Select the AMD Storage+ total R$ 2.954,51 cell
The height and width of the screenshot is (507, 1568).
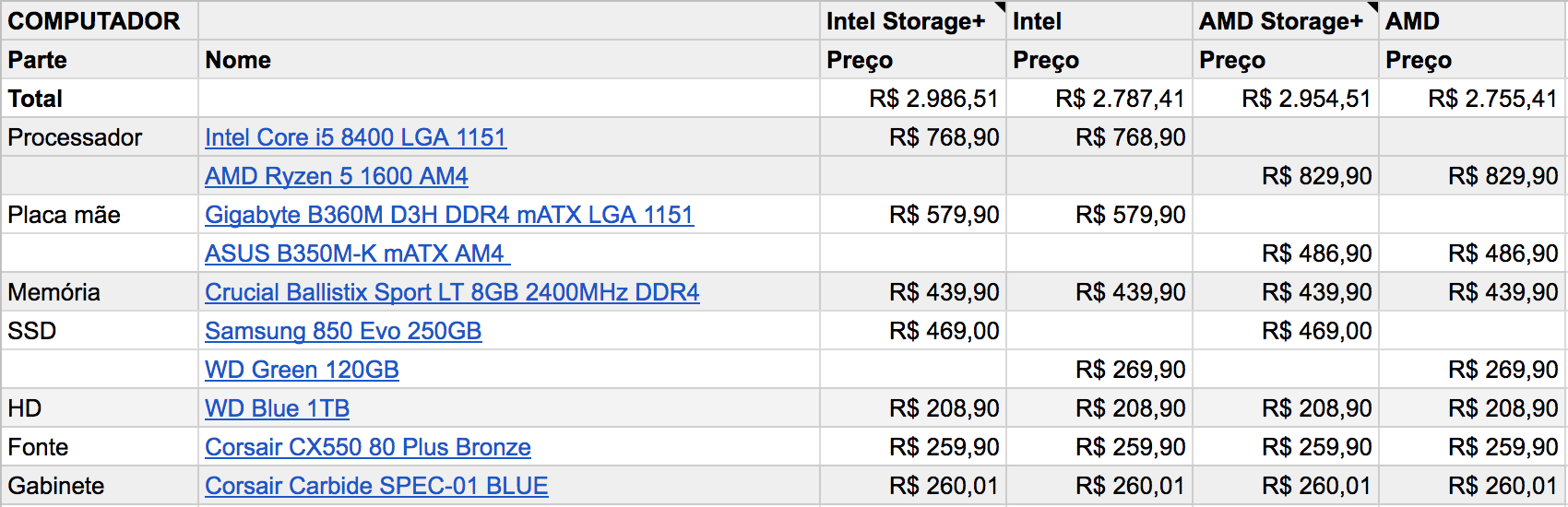pos(1286,99)
